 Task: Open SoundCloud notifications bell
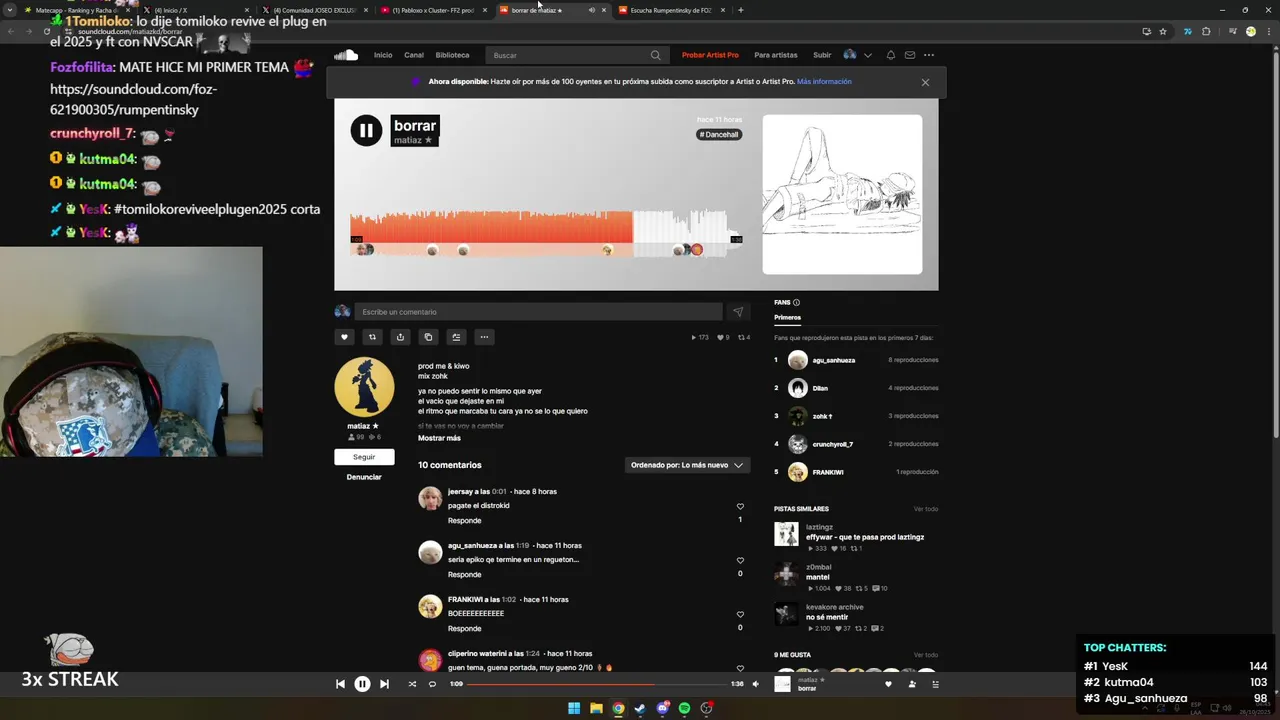[891, 55]
